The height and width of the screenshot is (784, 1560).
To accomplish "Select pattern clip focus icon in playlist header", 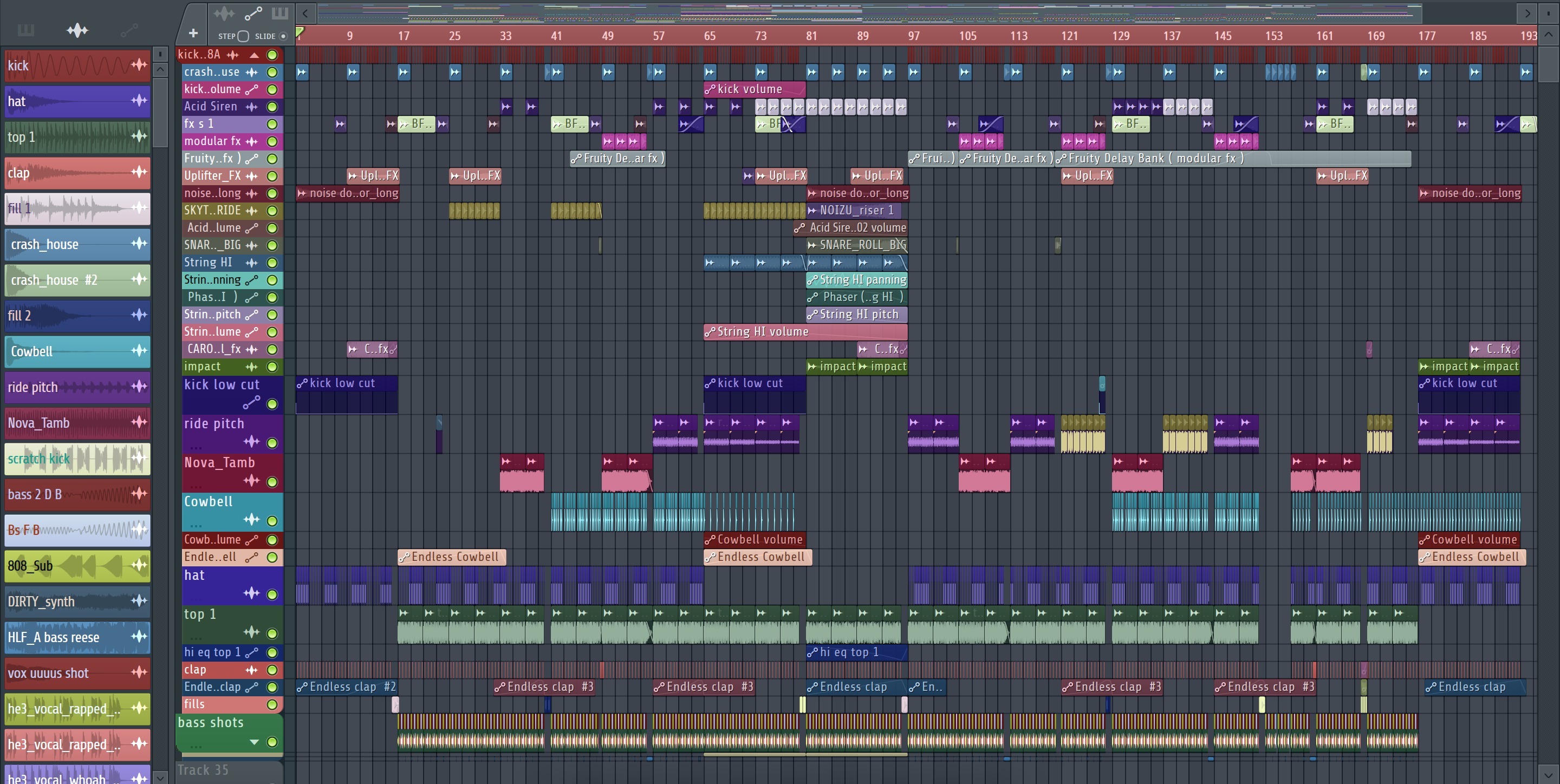I will click(280, 12).
